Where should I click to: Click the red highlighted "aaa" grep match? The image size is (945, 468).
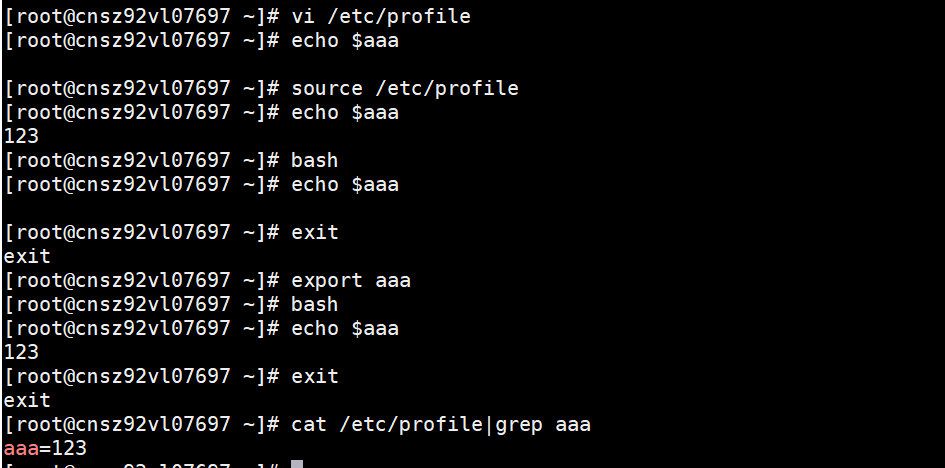click(21, 448)
